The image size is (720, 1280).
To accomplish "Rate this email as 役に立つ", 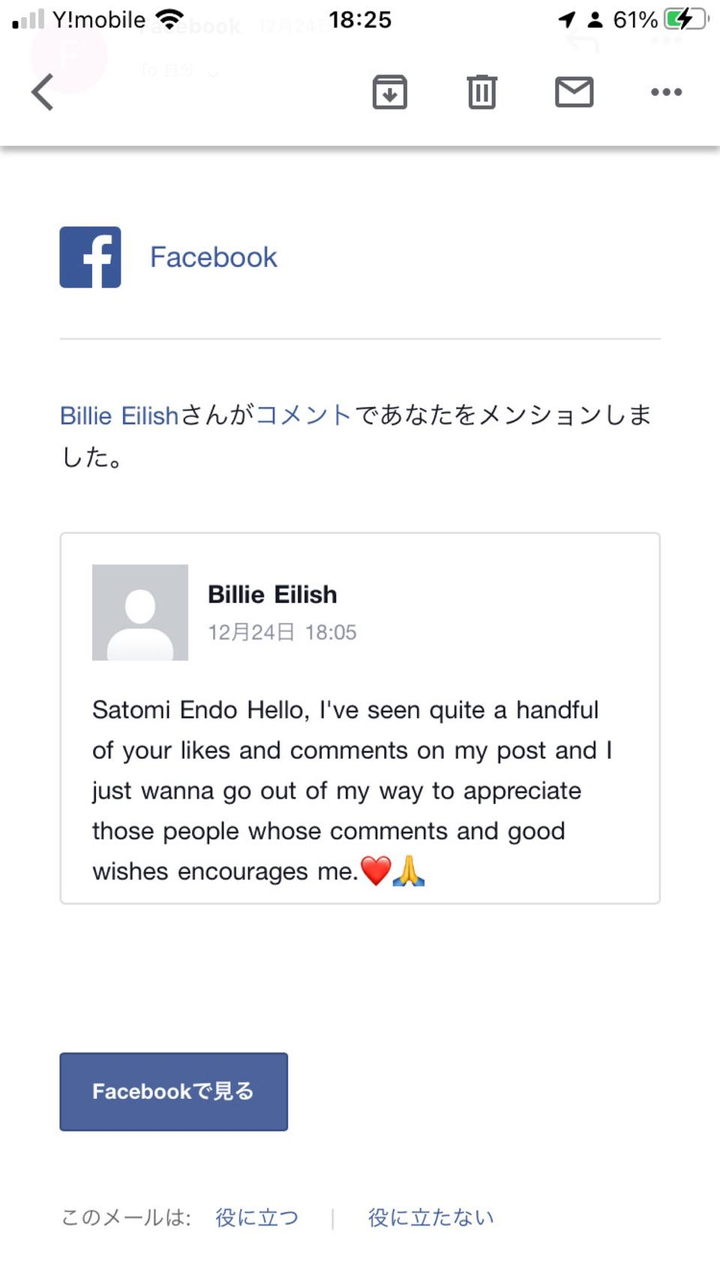I will [x=256, y=1217].
